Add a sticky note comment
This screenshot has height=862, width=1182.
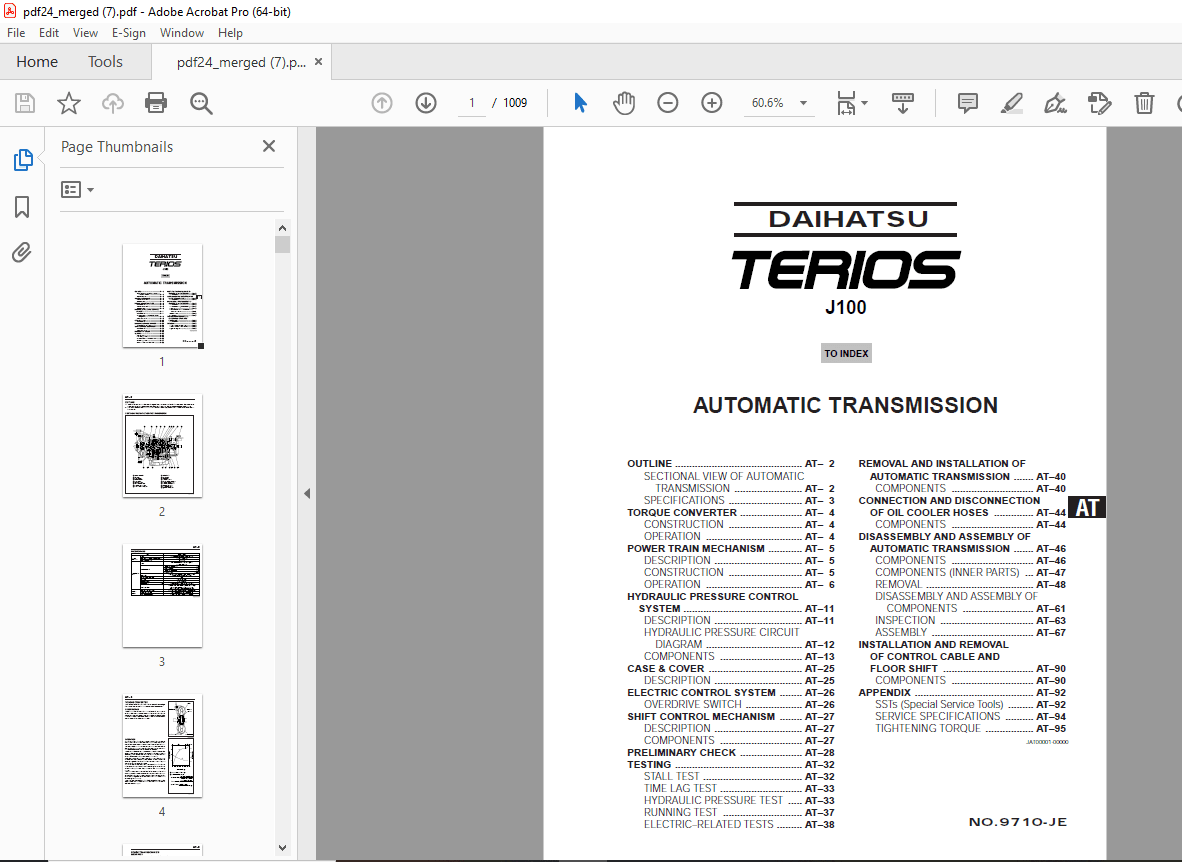click(966, 102)
